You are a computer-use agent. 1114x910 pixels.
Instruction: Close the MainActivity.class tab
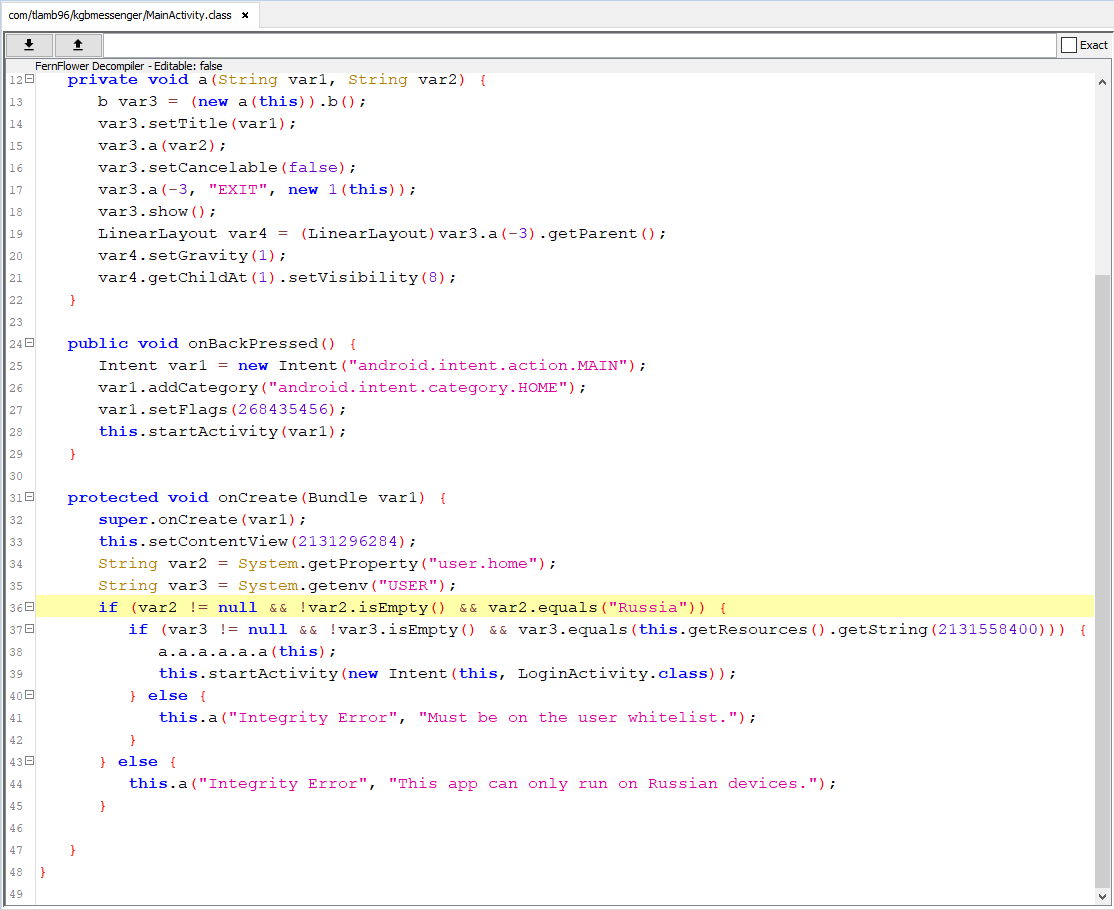click(246, 15)
